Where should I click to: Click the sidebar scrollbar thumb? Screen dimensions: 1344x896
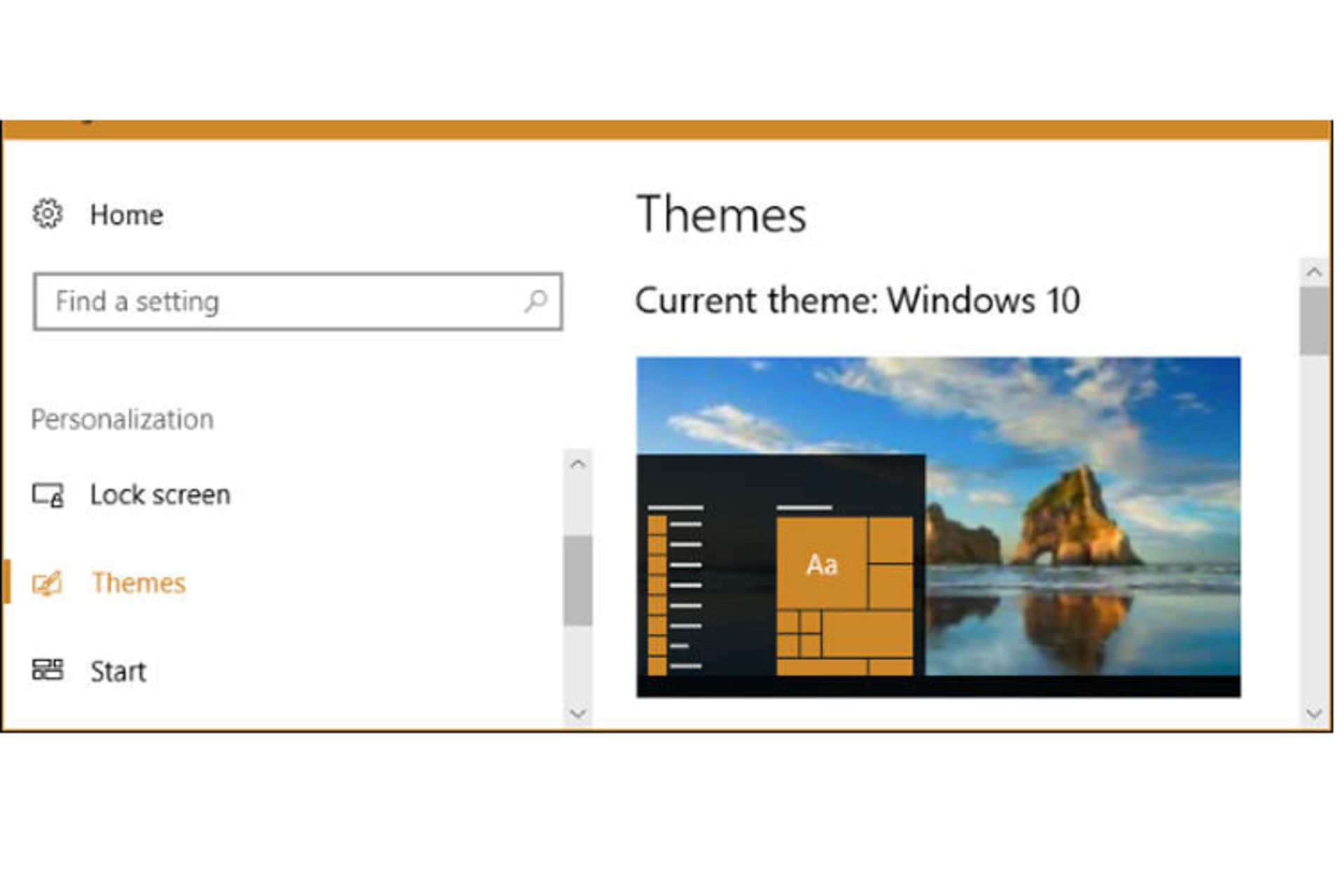click(x=577, y=580)
